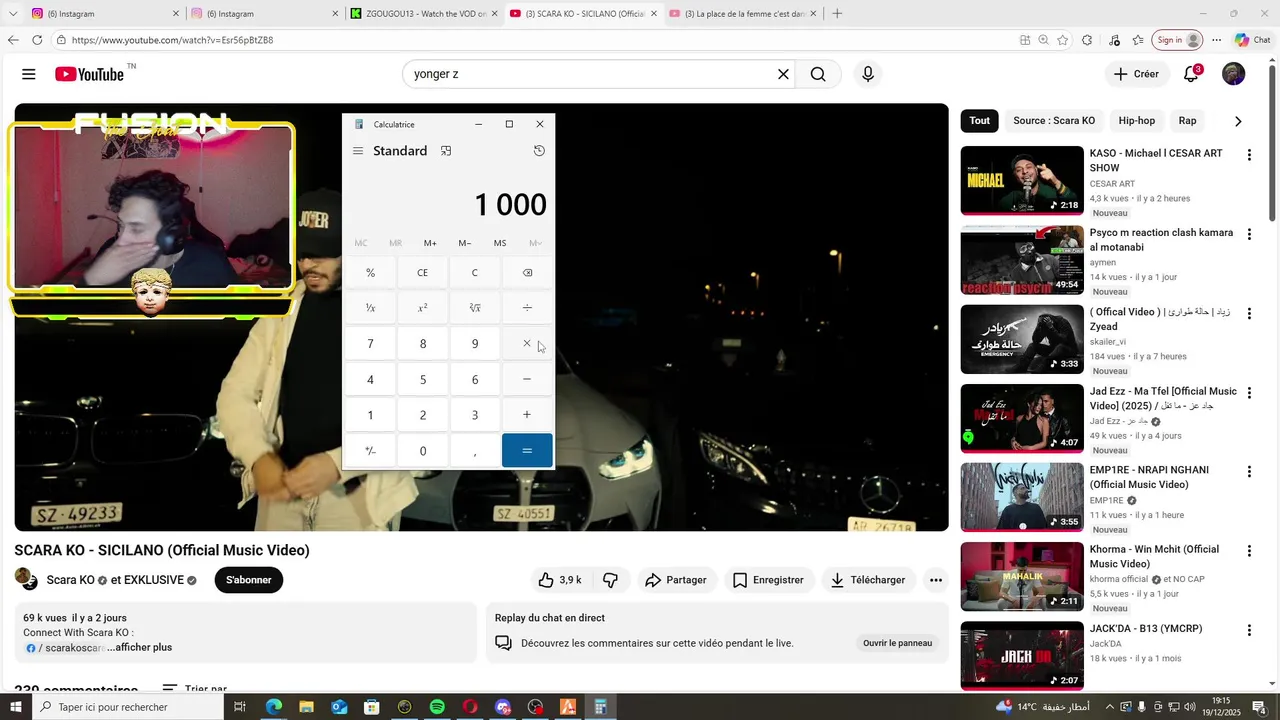Switch to the La place de la femme tab
The height and width of the screenshot is (720, 1280).
click(743, 14)
